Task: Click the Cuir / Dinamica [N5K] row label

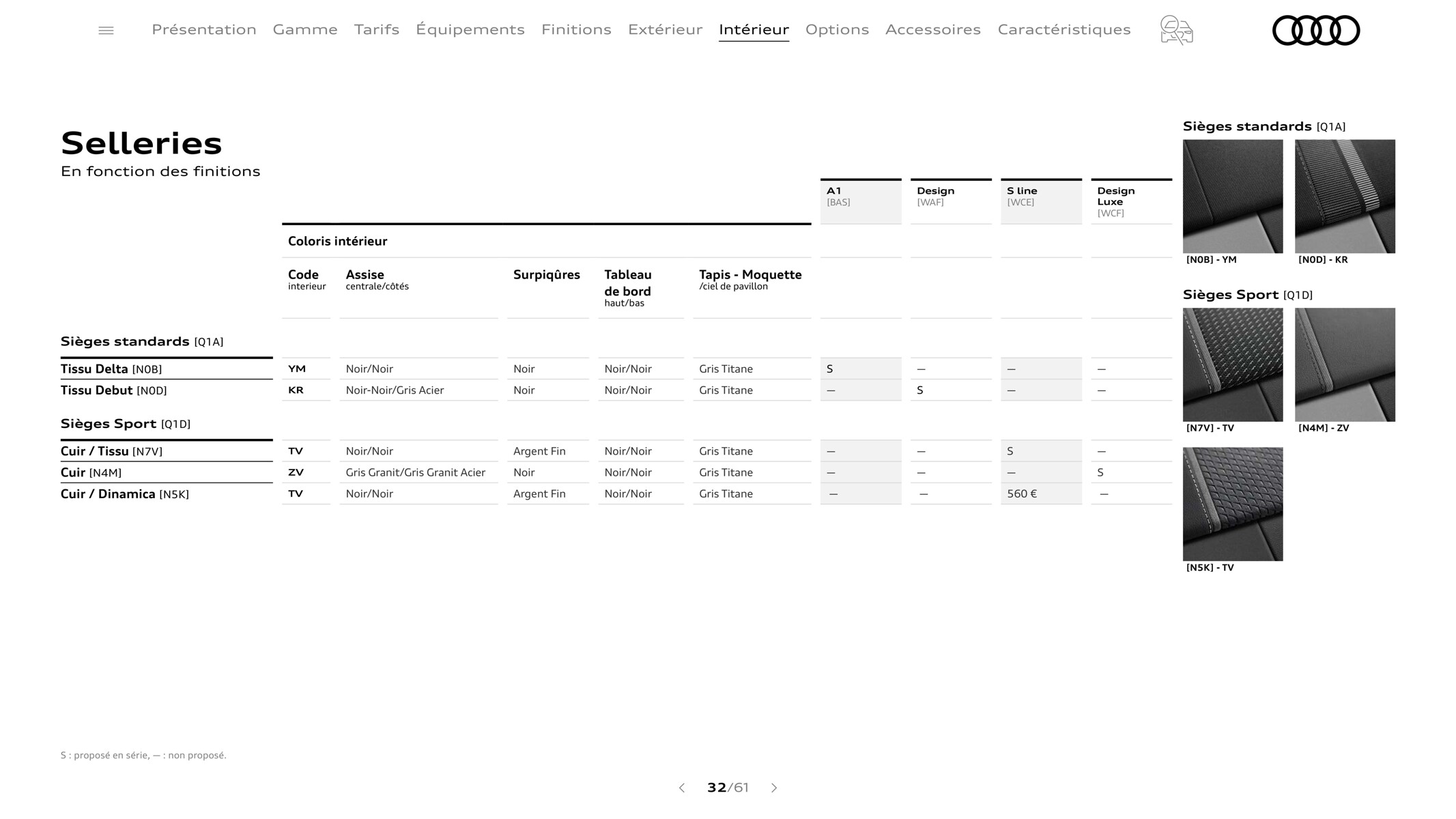Action: pyautogui.click(x=125, y=494)
